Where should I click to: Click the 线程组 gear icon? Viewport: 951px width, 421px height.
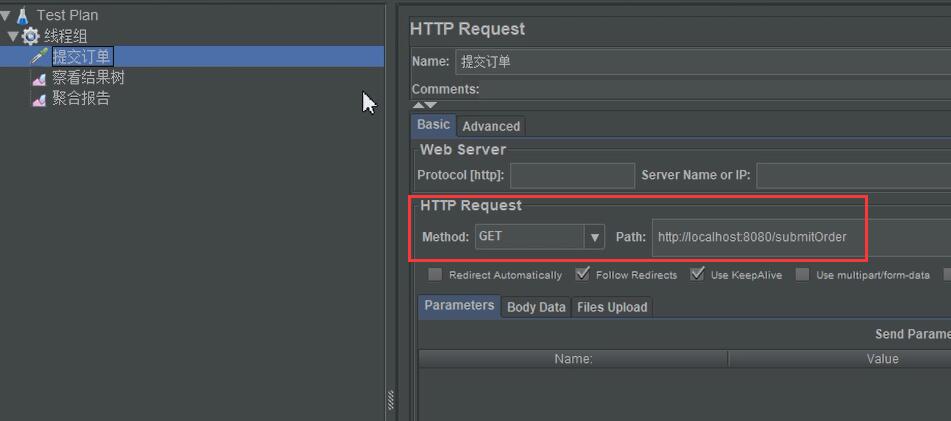pos(31,36)
